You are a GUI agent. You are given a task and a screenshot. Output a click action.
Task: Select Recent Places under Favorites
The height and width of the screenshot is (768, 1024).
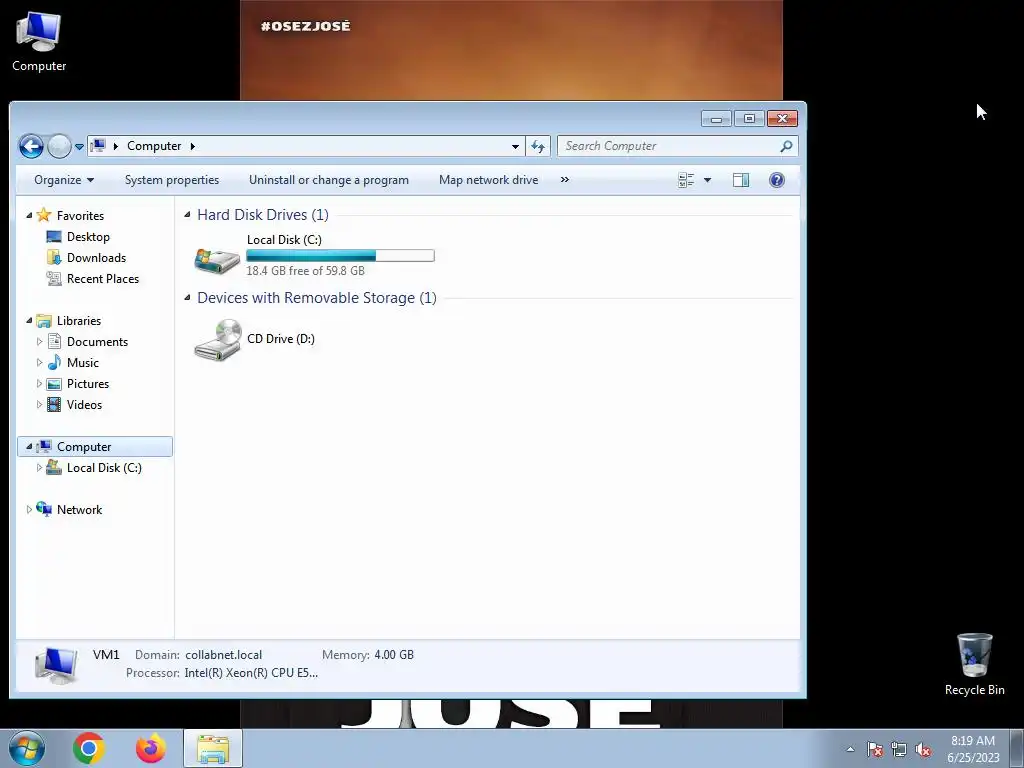[x=103, y=279]
